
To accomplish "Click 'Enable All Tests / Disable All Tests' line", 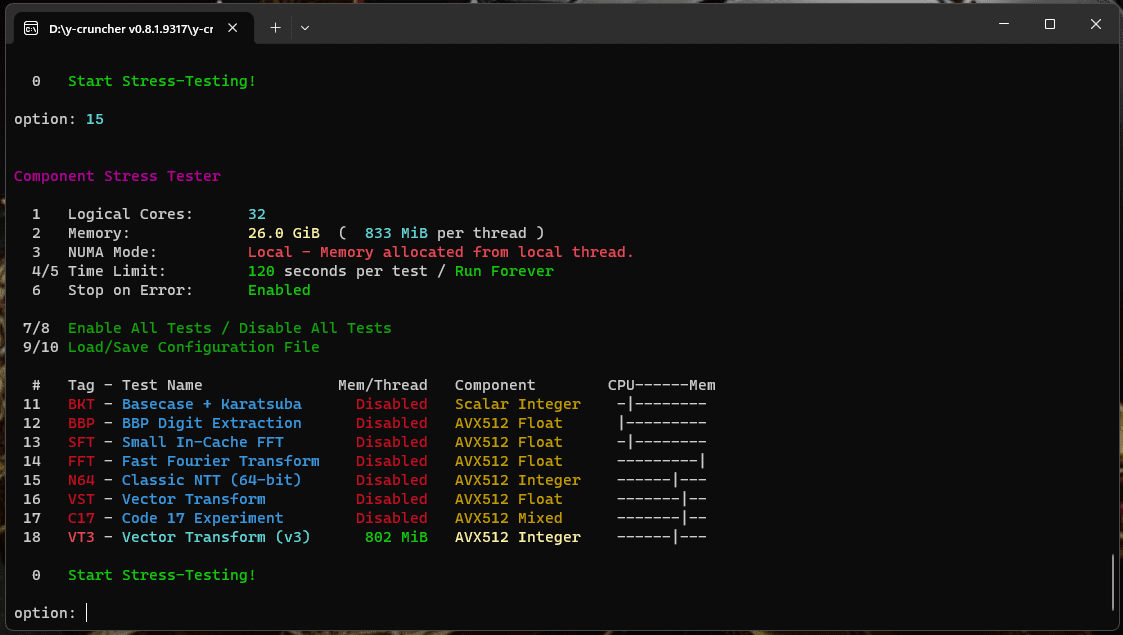I will click(230, 328).
